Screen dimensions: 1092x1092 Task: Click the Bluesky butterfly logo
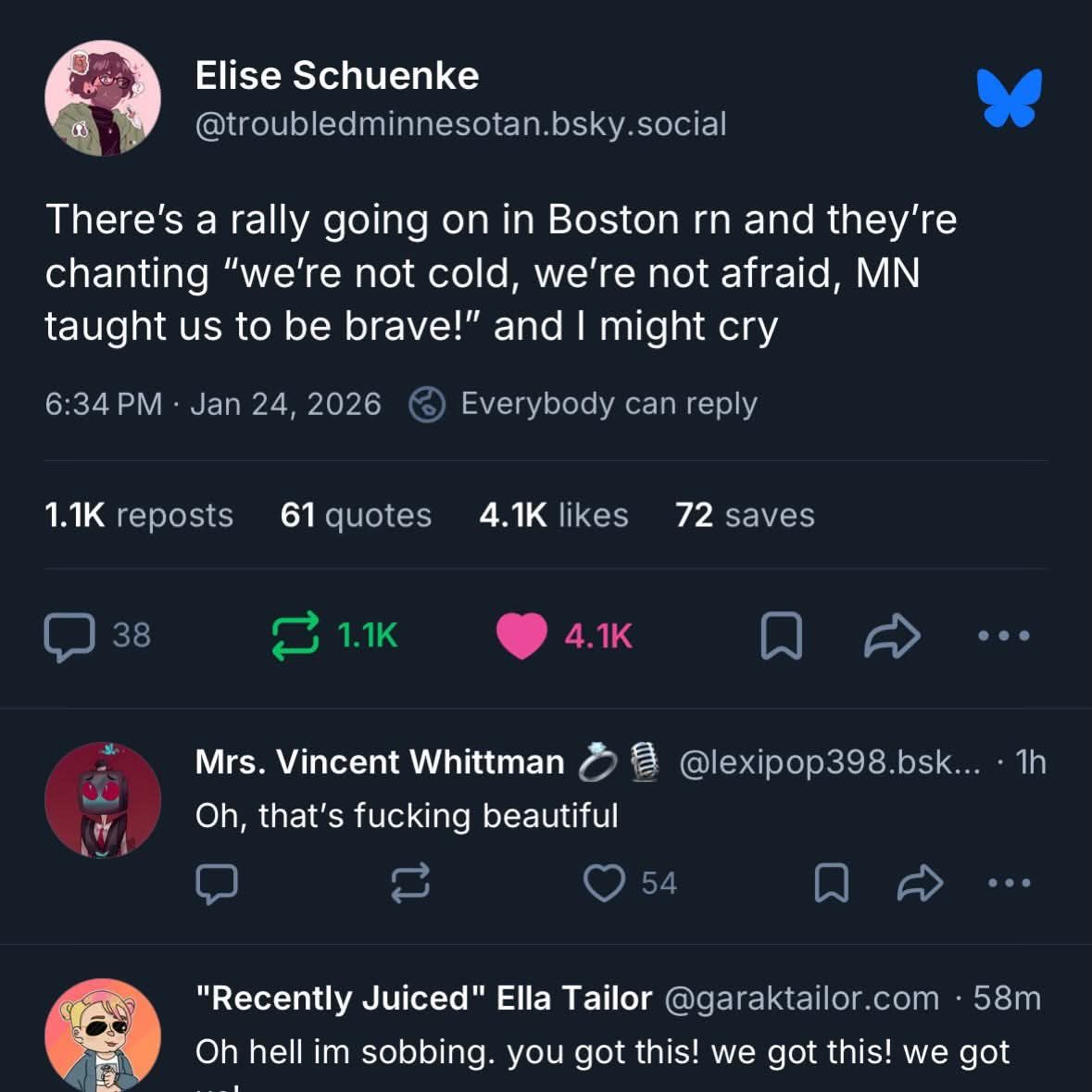(1009, 97)
